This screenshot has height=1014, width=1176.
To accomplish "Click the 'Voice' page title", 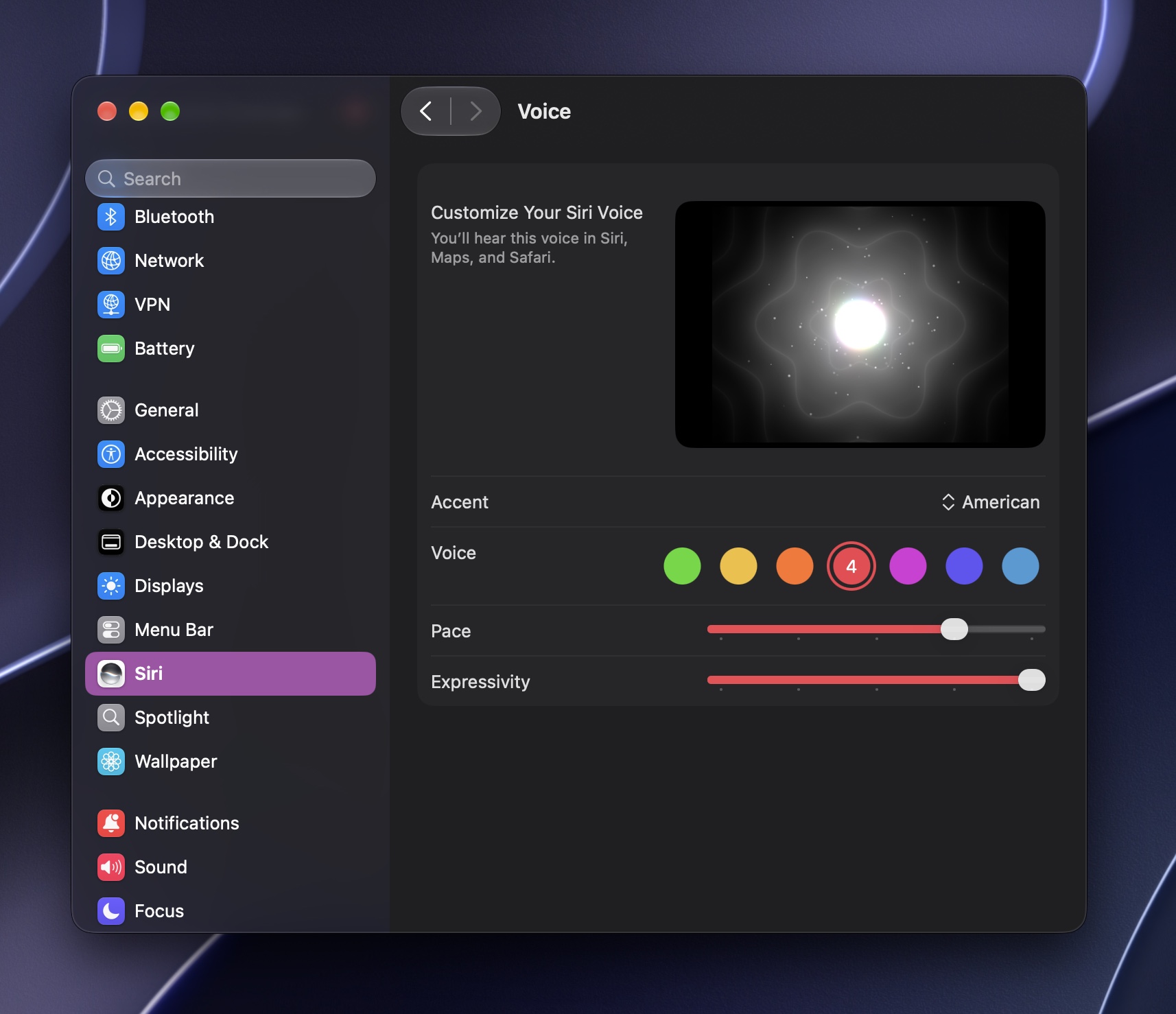I will click(544, 112).
